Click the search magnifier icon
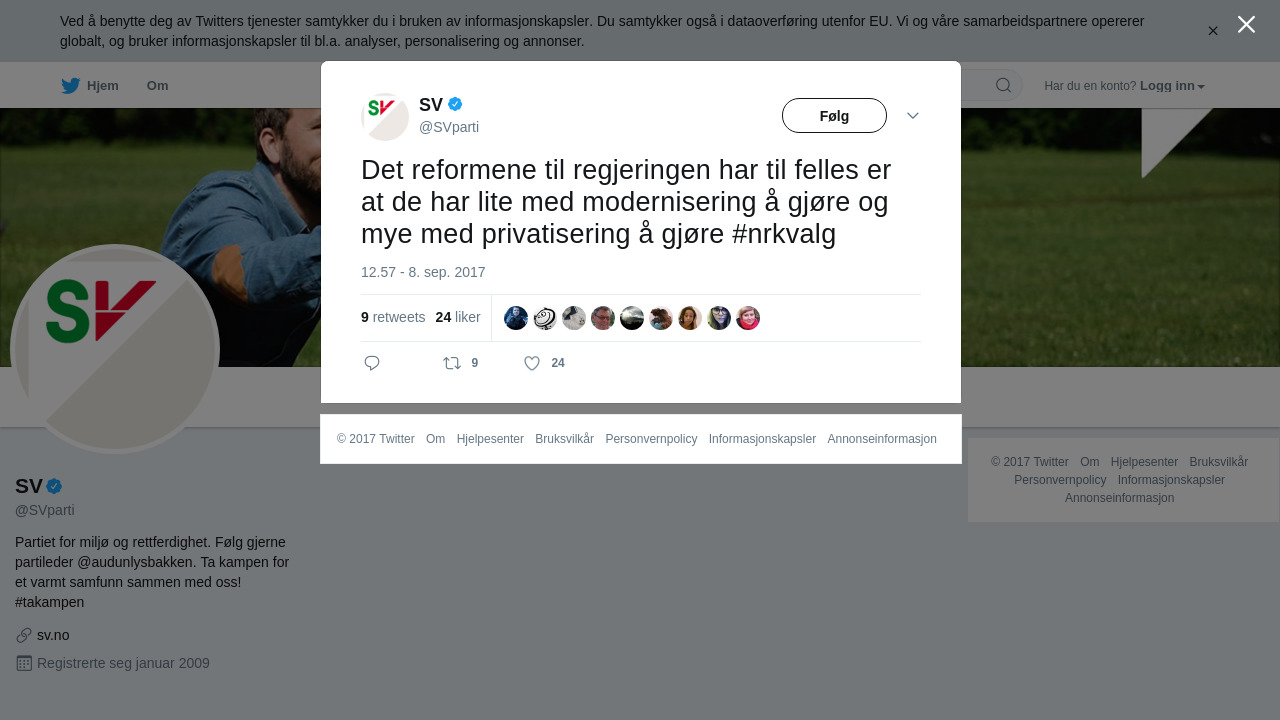 pyautogui.click(x=1003, y=85)
